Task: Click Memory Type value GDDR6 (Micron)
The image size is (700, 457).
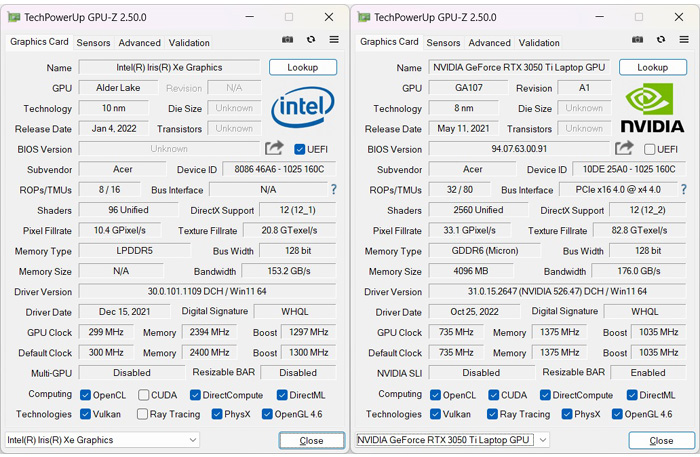Action: click(x=484, y=251)
